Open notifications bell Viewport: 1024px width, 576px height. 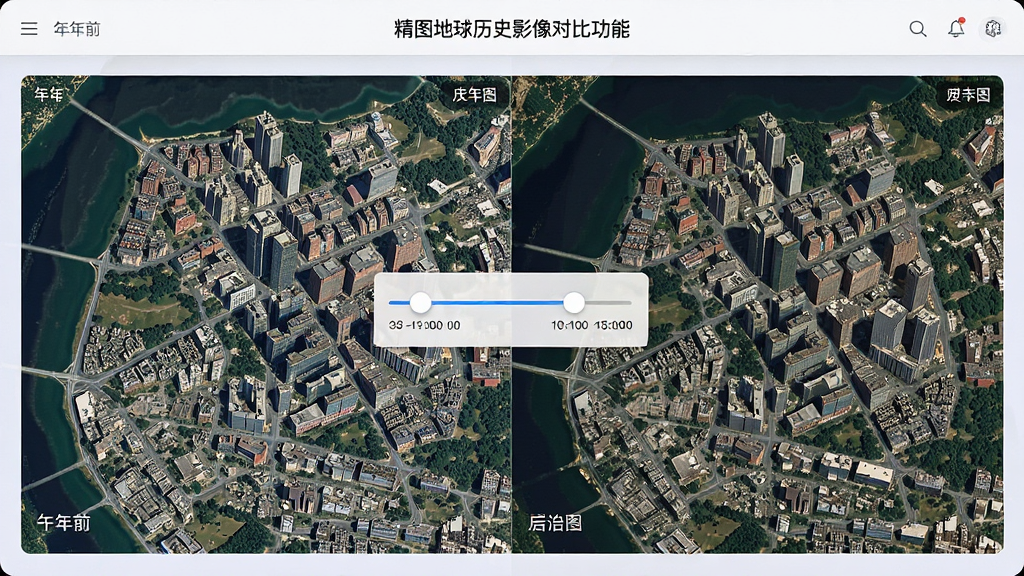[956, 28]
